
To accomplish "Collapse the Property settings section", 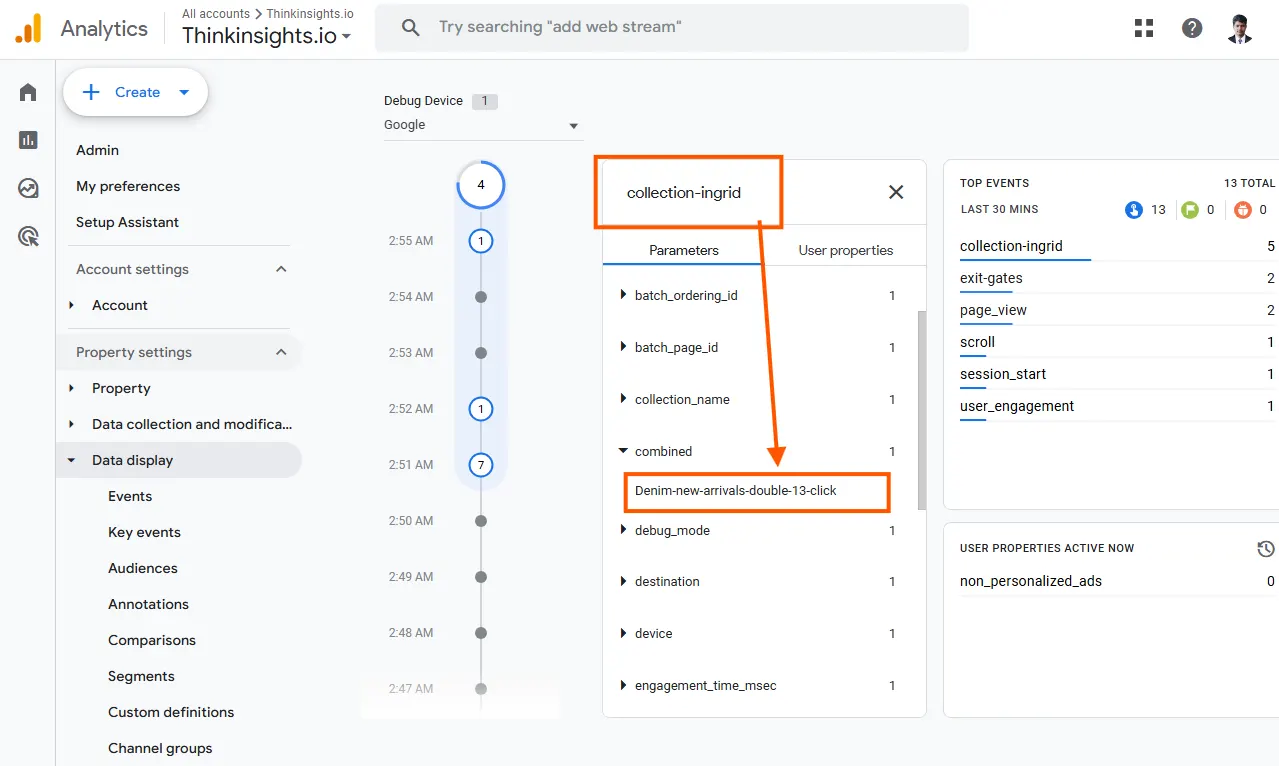I will click(x=281, y=352).
